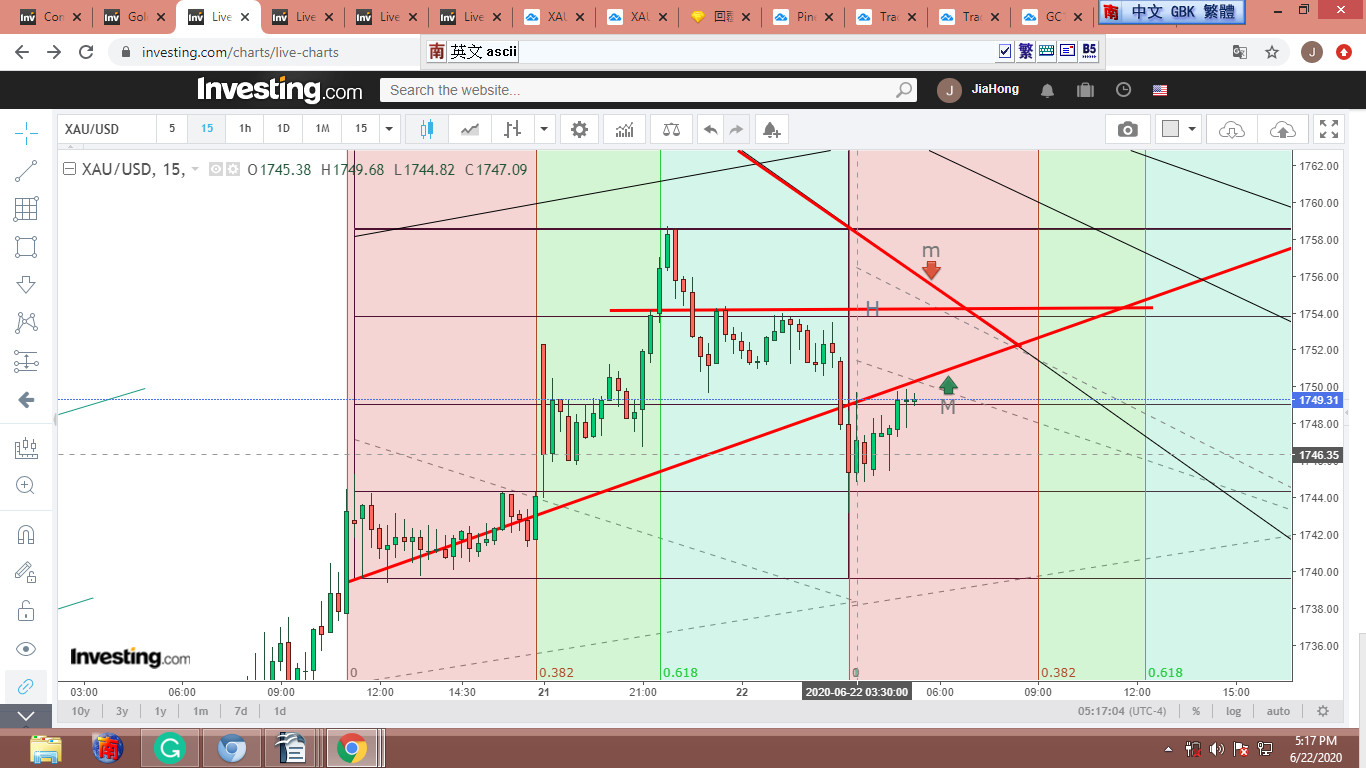1366x768 pixels.
Task: Add an alert with bell-plus icon
Action: click(x=771, y=129)
